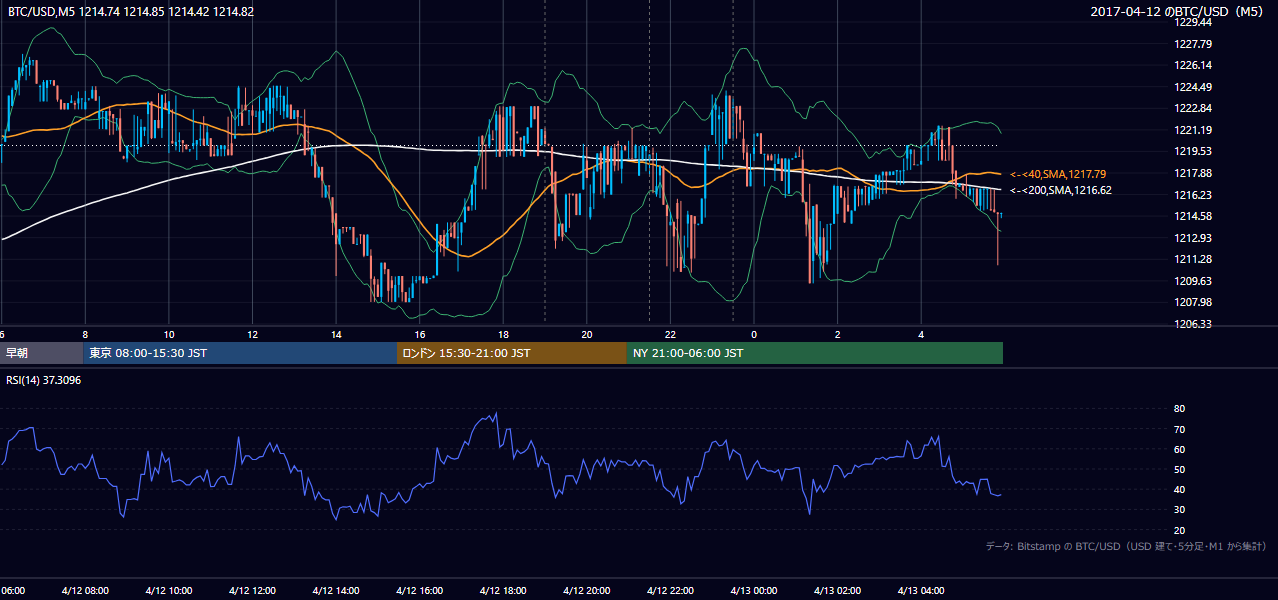Click the 4/12 12:00 bottom date label

click(252, 590)
